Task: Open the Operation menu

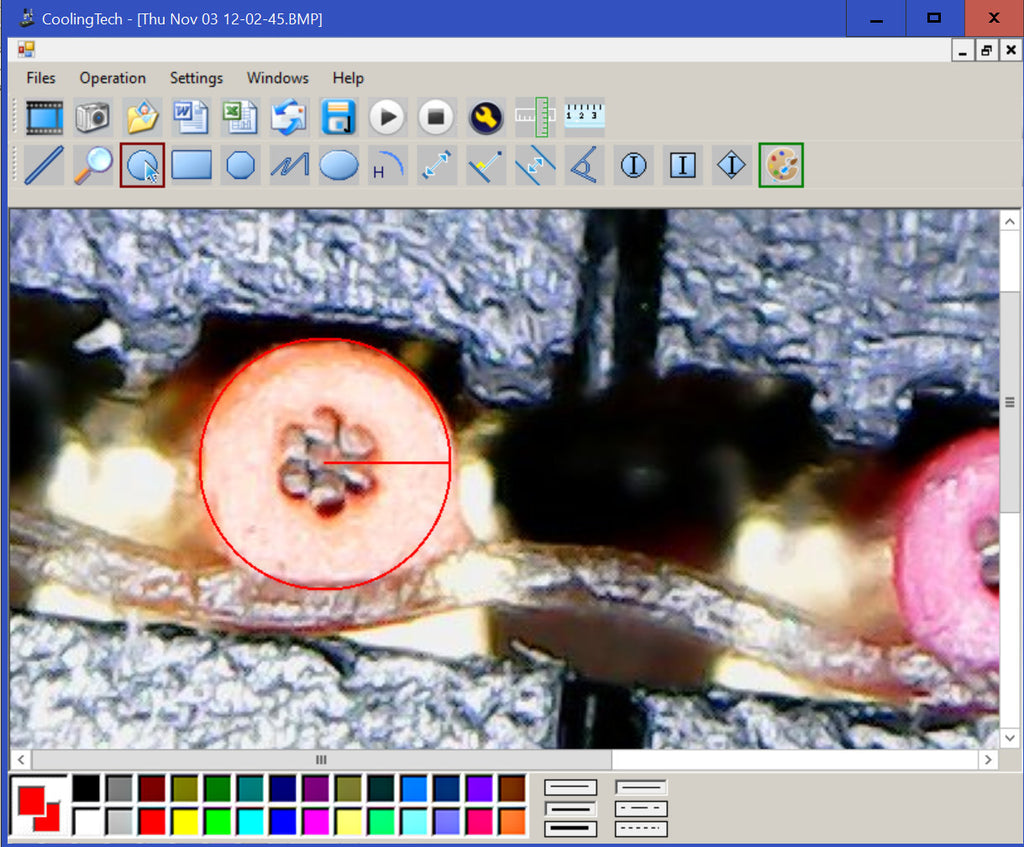Action: (113, 78)
